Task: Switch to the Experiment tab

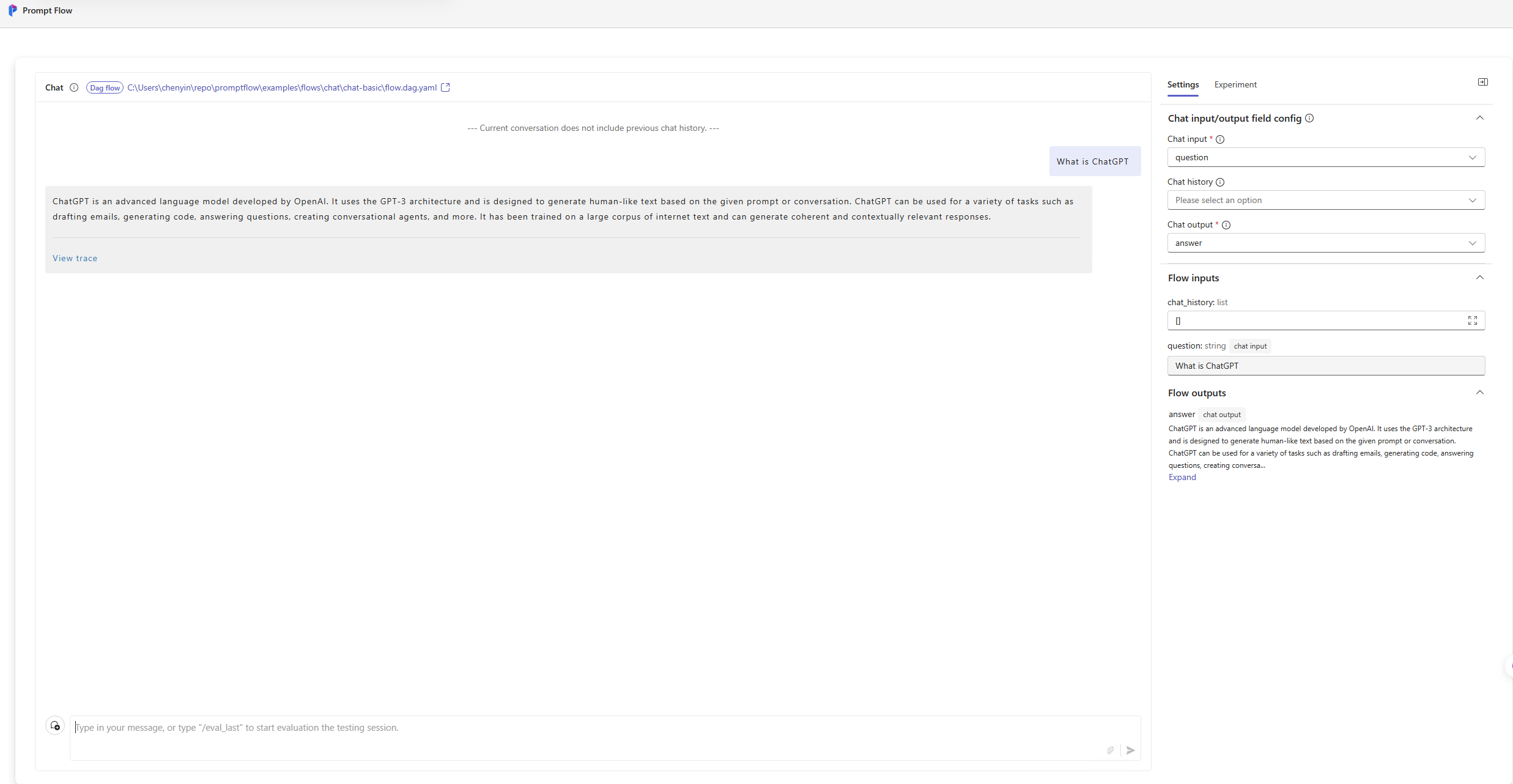Action: click(x=1234, y=84)
